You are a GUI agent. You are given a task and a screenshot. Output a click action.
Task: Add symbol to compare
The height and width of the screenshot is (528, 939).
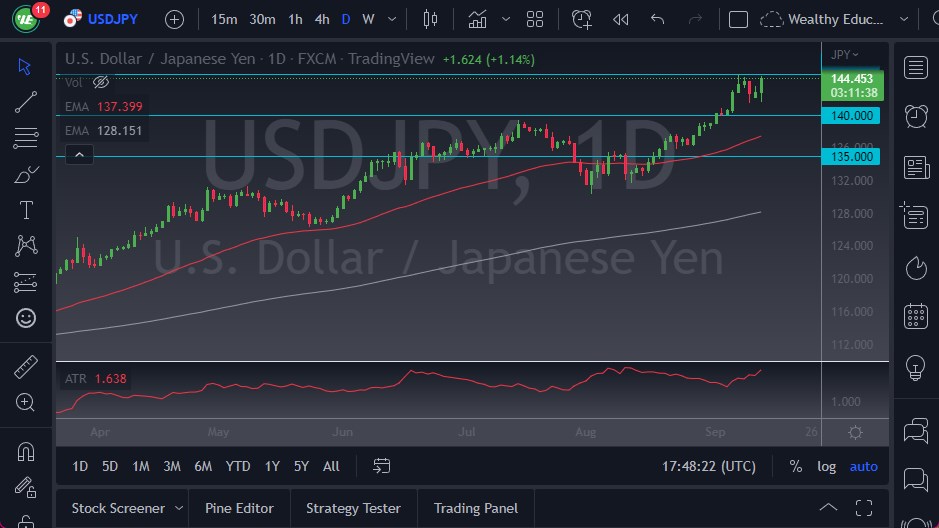pos(174,20)
